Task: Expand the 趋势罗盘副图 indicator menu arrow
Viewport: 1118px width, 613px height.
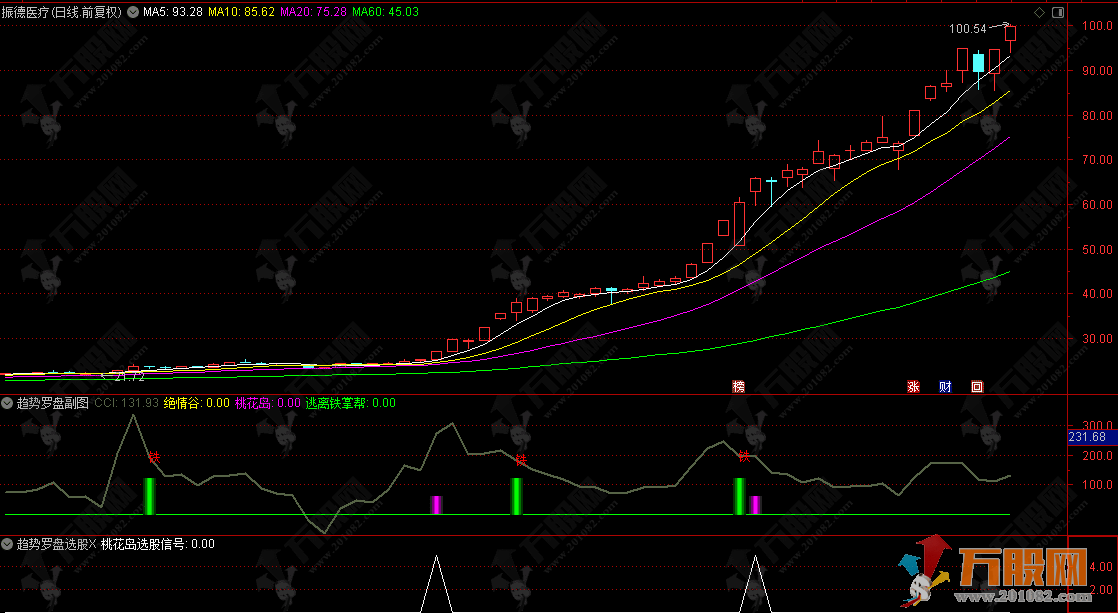Action: click(8, 403)
